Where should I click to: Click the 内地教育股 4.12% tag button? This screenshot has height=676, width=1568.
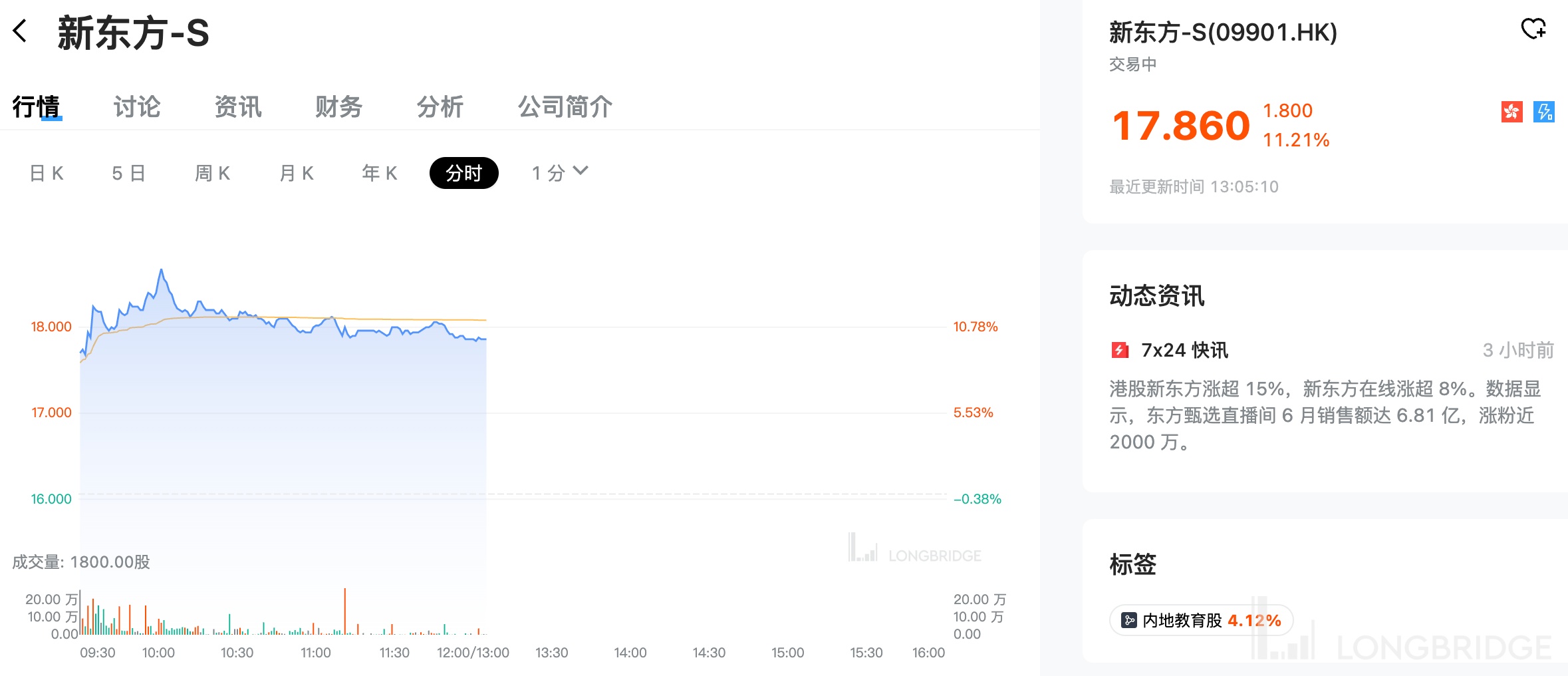(x=1202, y=620)
